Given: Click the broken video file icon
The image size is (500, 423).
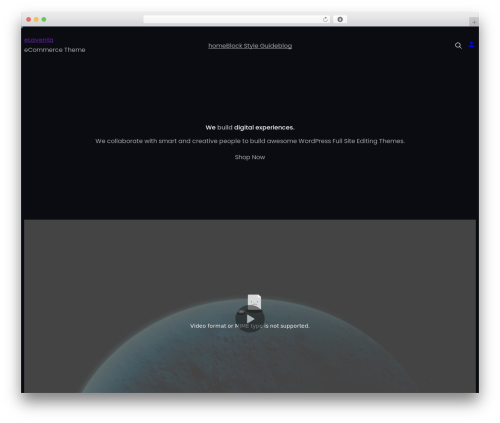Looking at the screenshot, I should (254, 302).
